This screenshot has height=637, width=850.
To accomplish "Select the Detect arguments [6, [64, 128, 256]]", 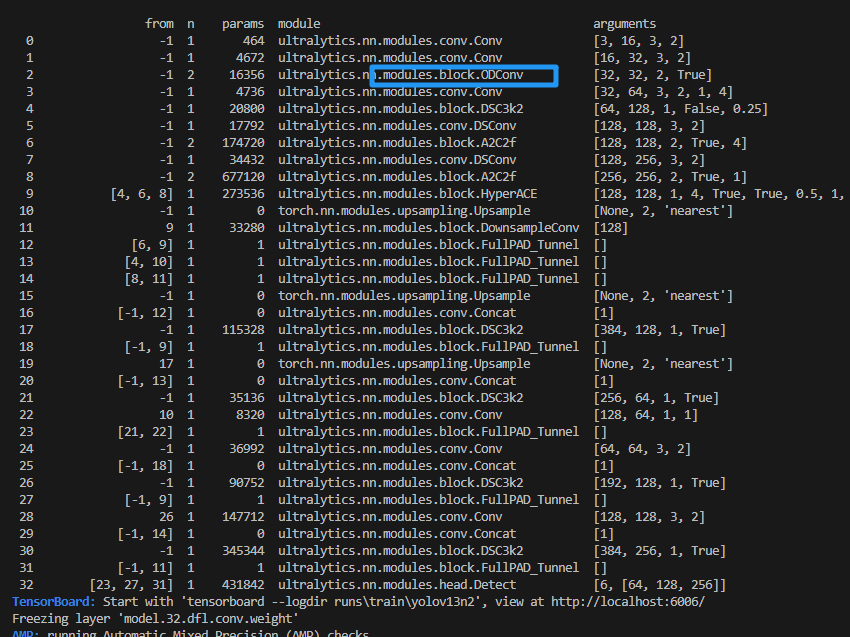I will [x=660, y=585].
